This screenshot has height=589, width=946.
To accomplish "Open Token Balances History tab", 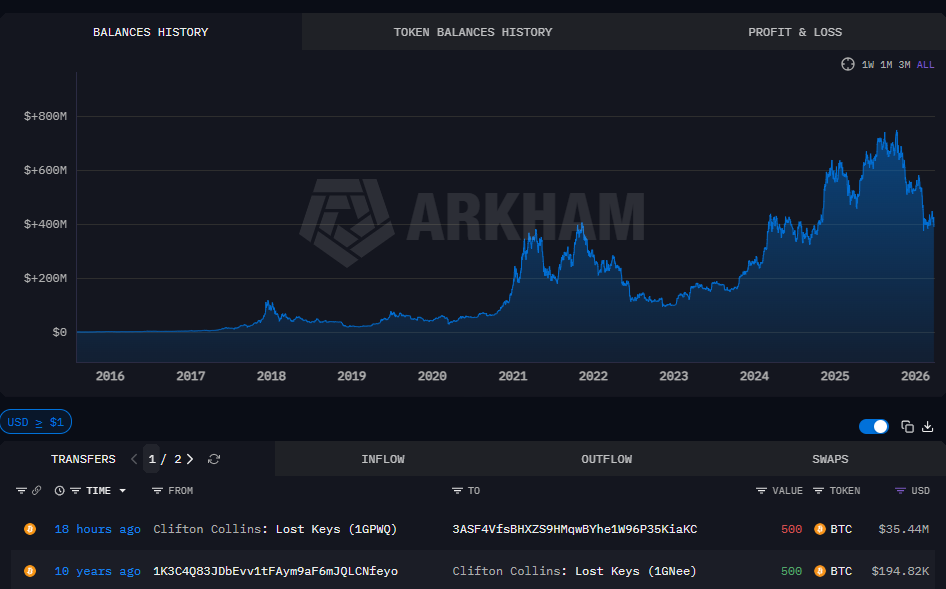I will tap(473, 32).
